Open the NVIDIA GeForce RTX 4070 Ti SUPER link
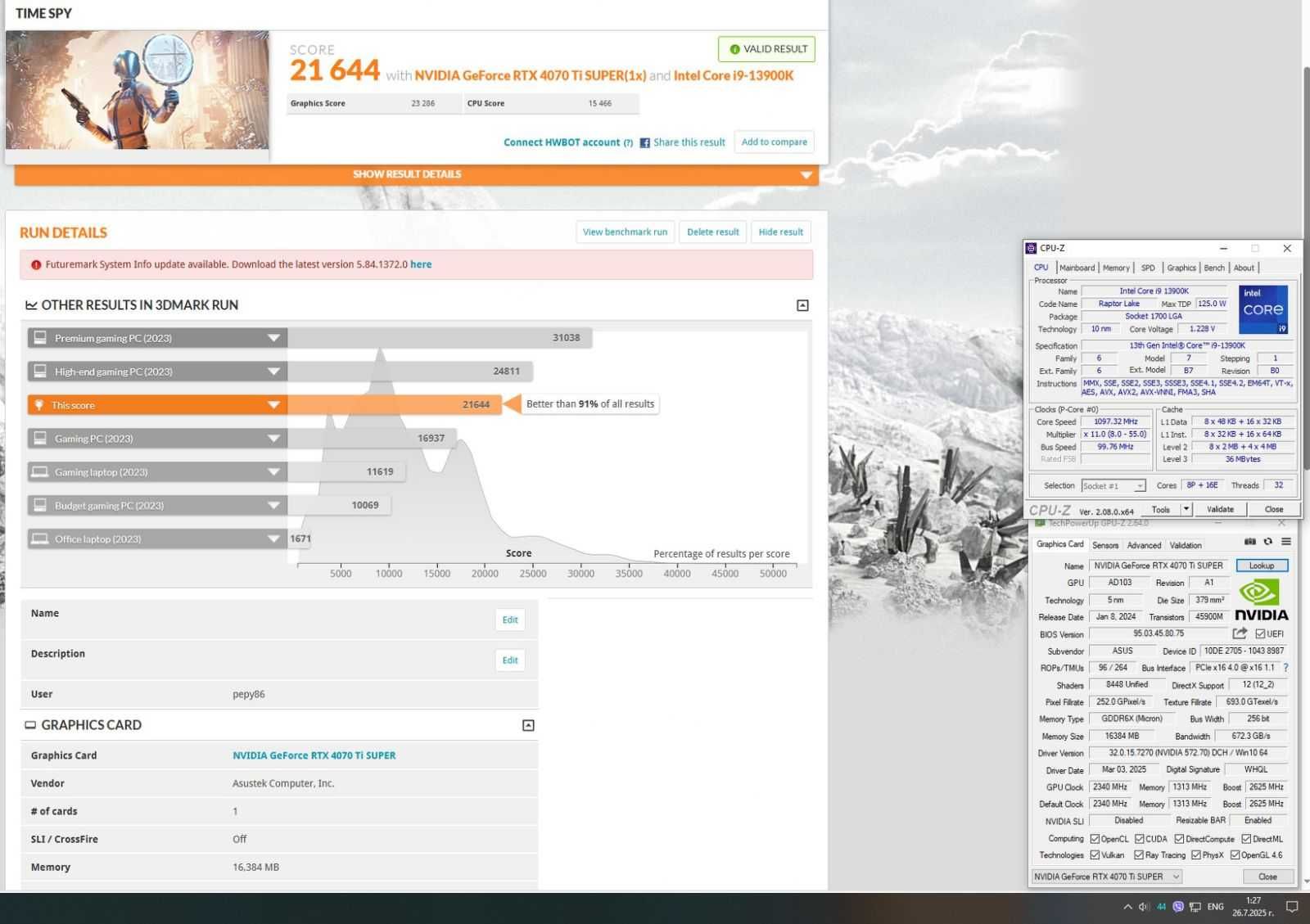Image resolution: width=1310 pixels, height=924 pixels. tap(314, 755)
